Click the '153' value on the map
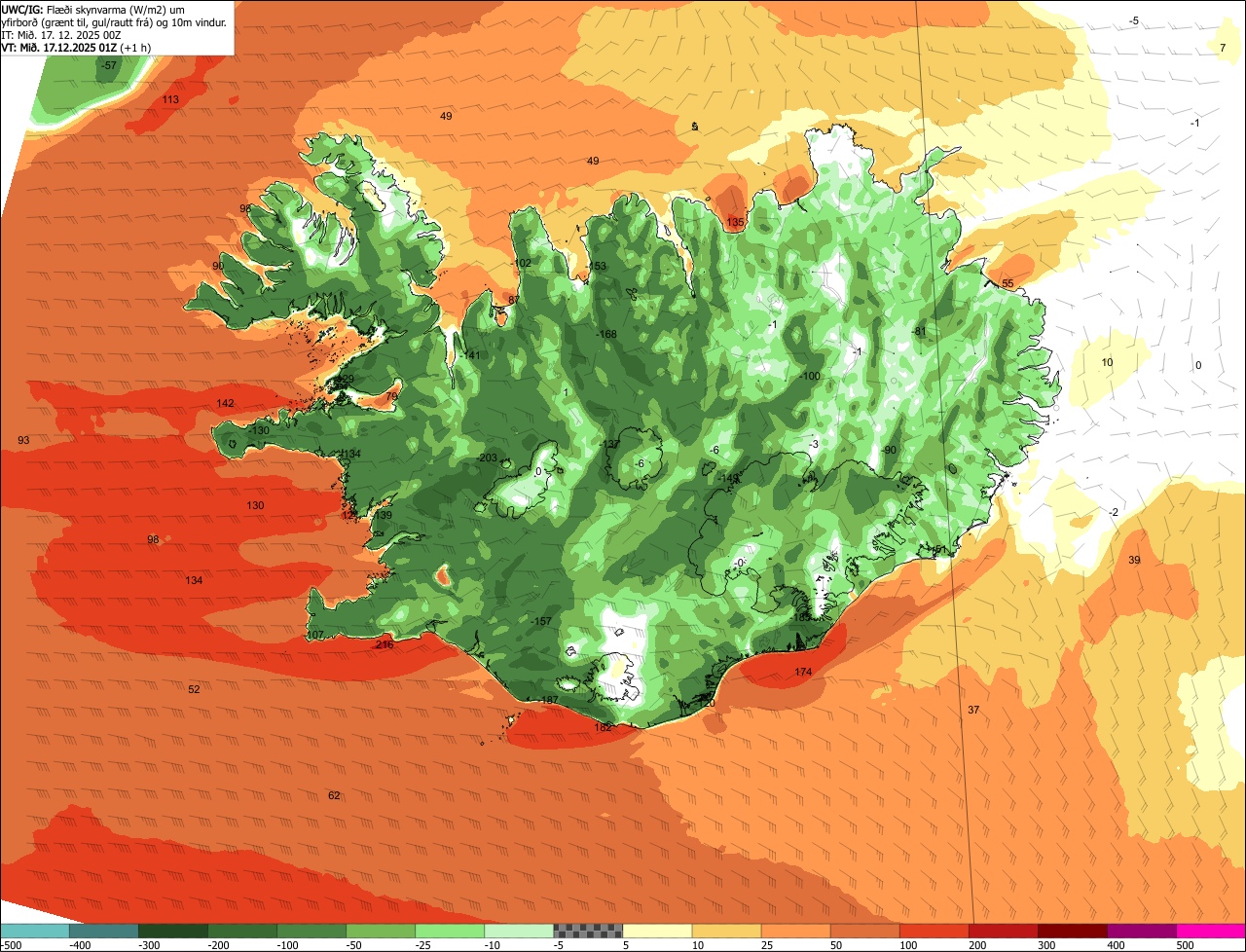1246x952 pixels. [x=598, y=266]
